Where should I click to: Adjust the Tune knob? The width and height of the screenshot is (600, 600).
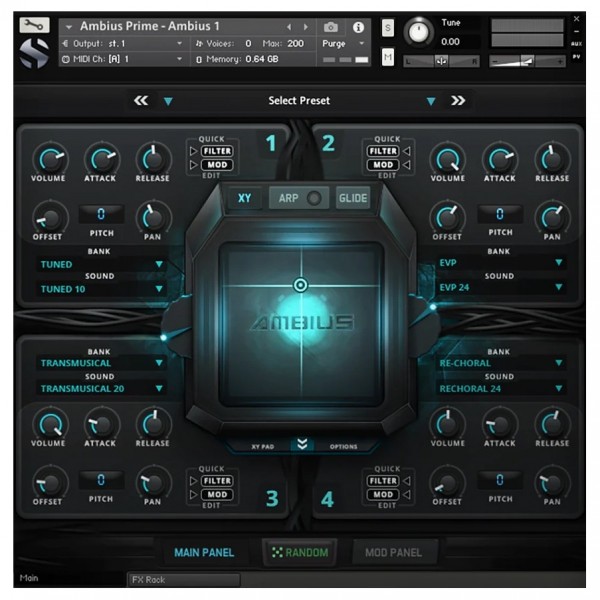point(419,32)
